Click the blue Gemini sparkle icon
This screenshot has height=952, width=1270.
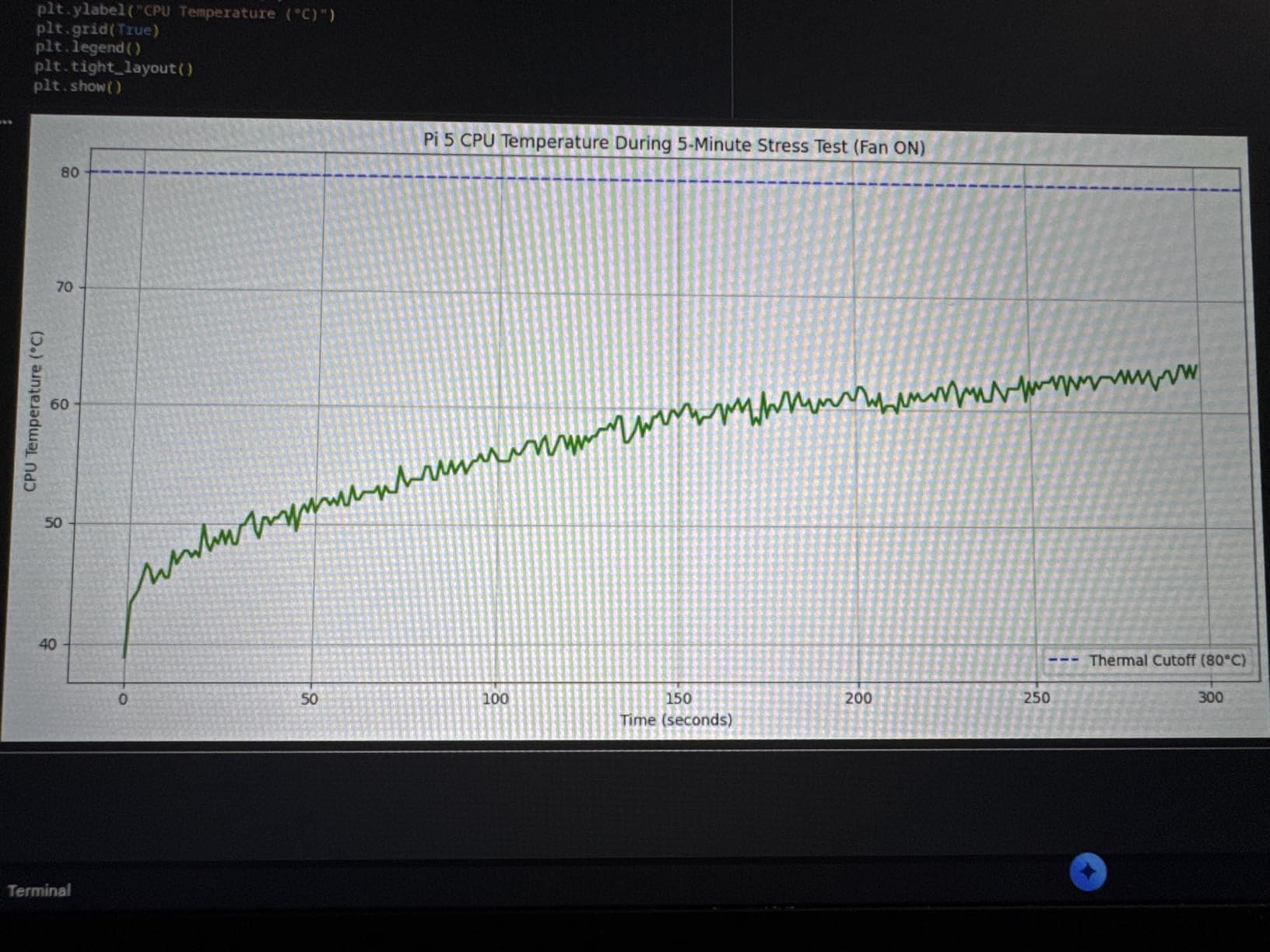click(1087, 873)
